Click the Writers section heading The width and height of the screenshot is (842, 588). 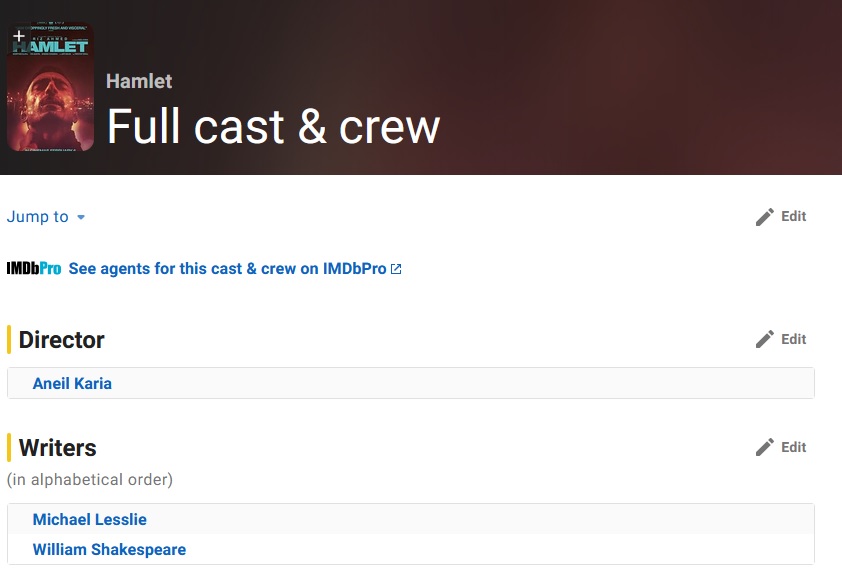57,448
